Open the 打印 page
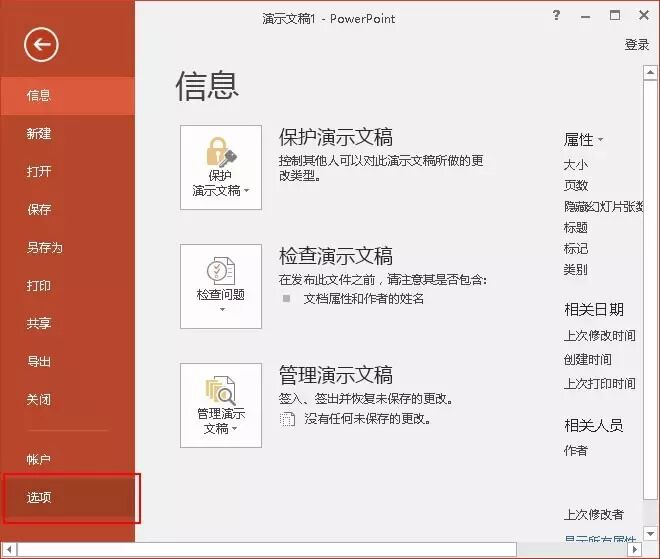The width and height of the screenshot is (660, 559). 67,286
